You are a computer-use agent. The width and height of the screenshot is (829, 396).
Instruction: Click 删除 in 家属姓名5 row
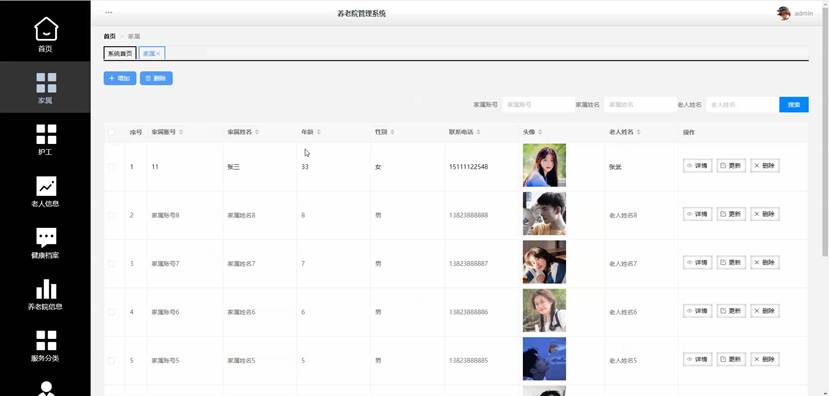[x=765, y=360]
